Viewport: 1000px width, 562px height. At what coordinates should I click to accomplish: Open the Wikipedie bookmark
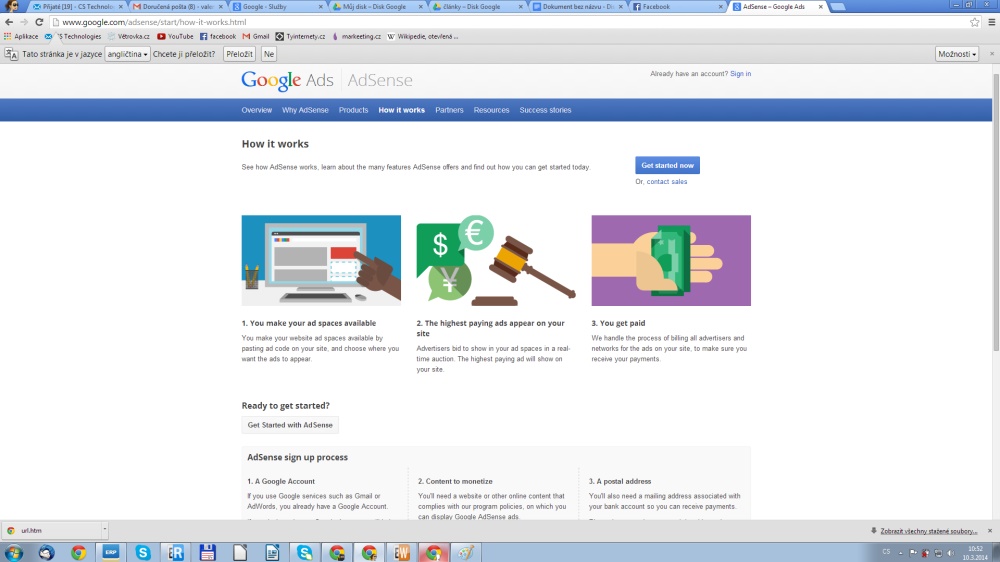(x=422, y=36)
